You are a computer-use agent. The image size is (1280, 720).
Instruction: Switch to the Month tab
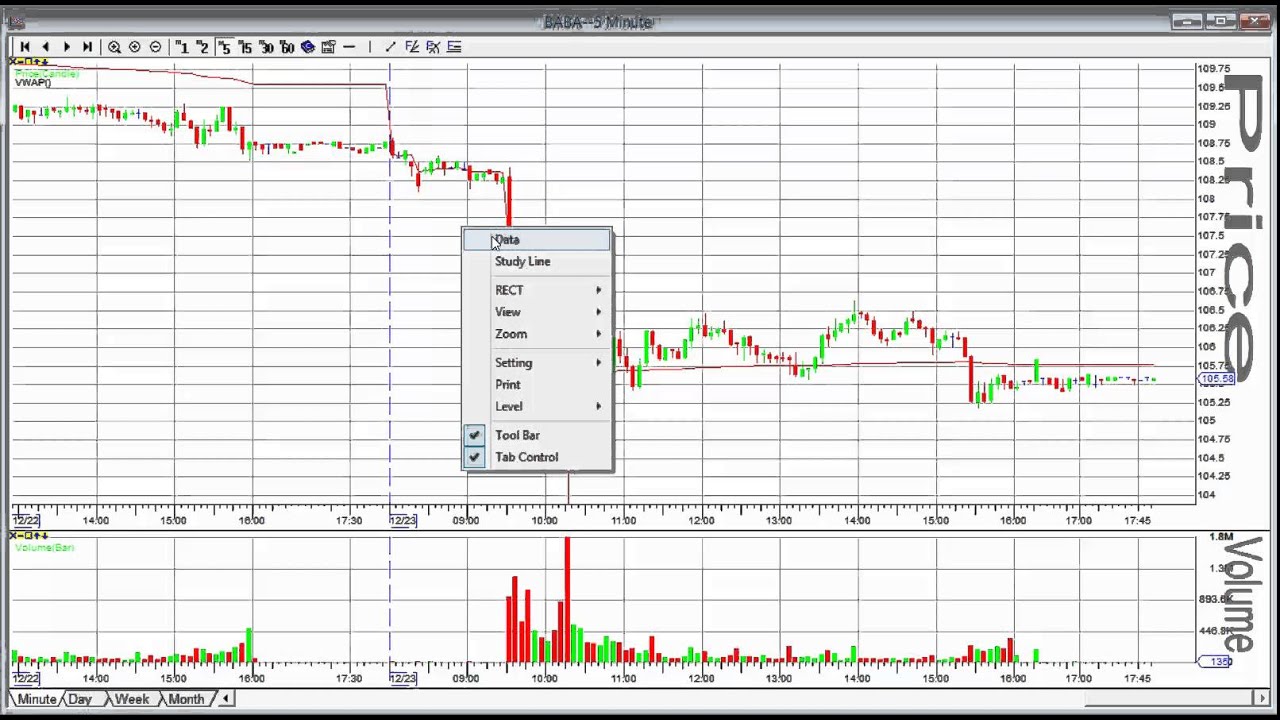tap(186, 699)
